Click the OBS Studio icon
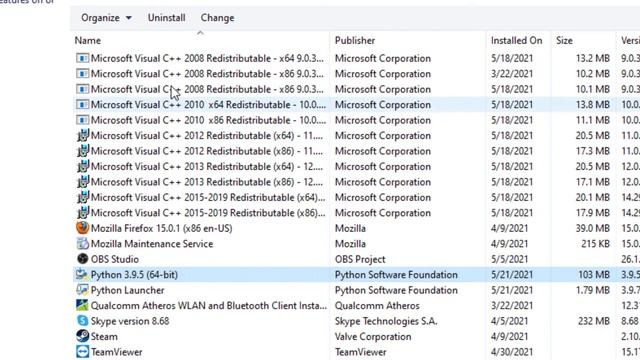The image size is (640, 360). (x=82, y=259)
